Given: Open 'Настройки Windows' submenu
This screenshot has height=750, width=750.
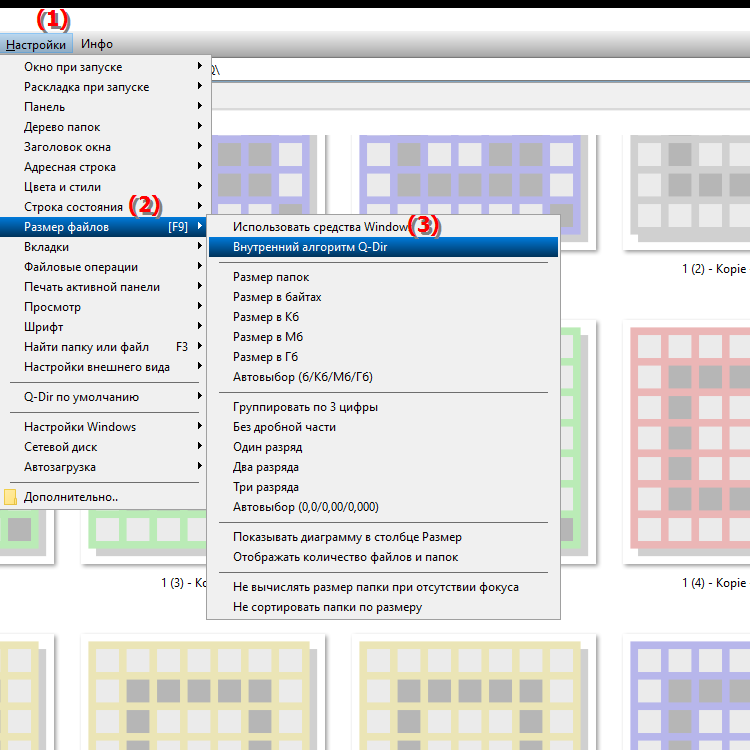Looking at the screenshot, I should coord(80,427).
